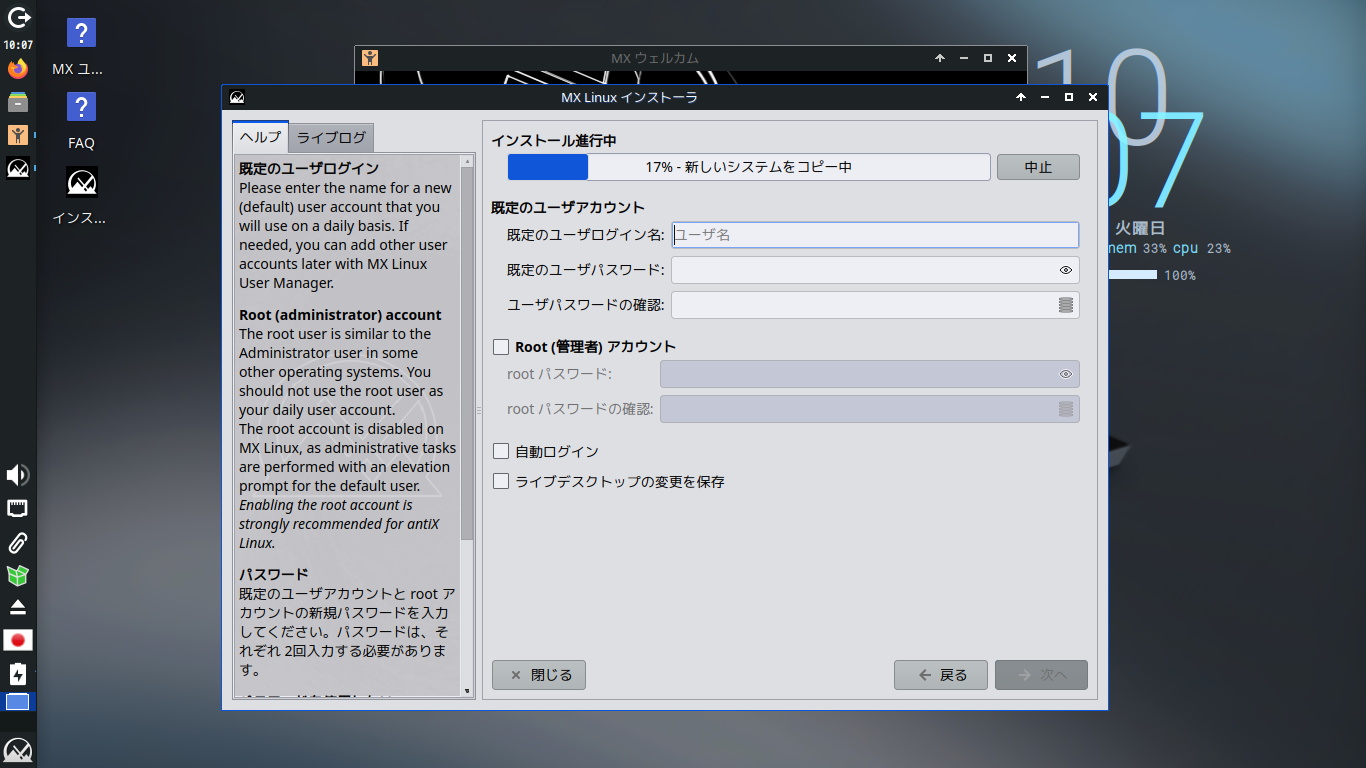Select the FAQ desktop icon
1366x768 pixels.
tap(81, 121)
